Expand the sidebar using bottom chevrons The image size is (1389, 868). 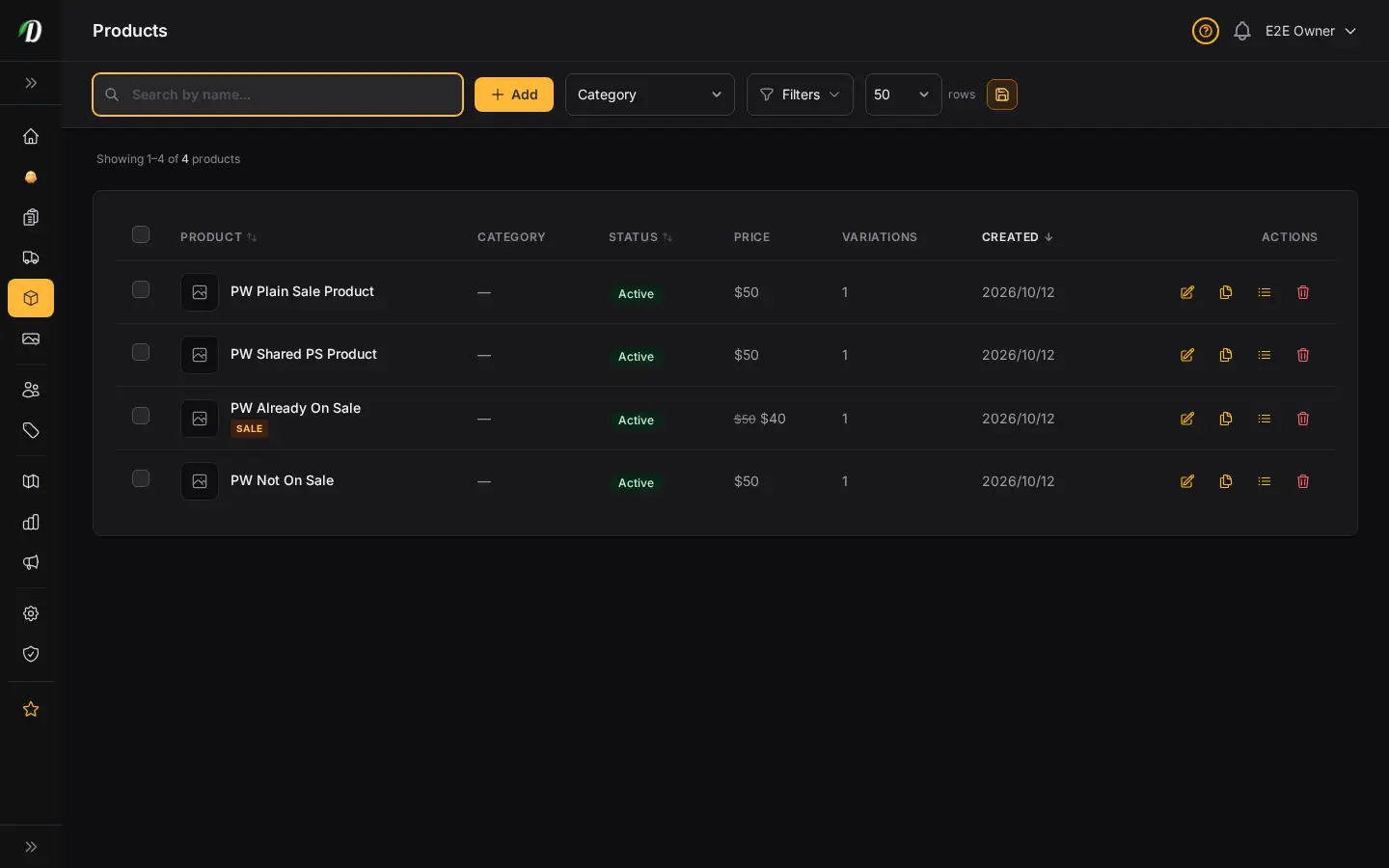tap(31, 847)
